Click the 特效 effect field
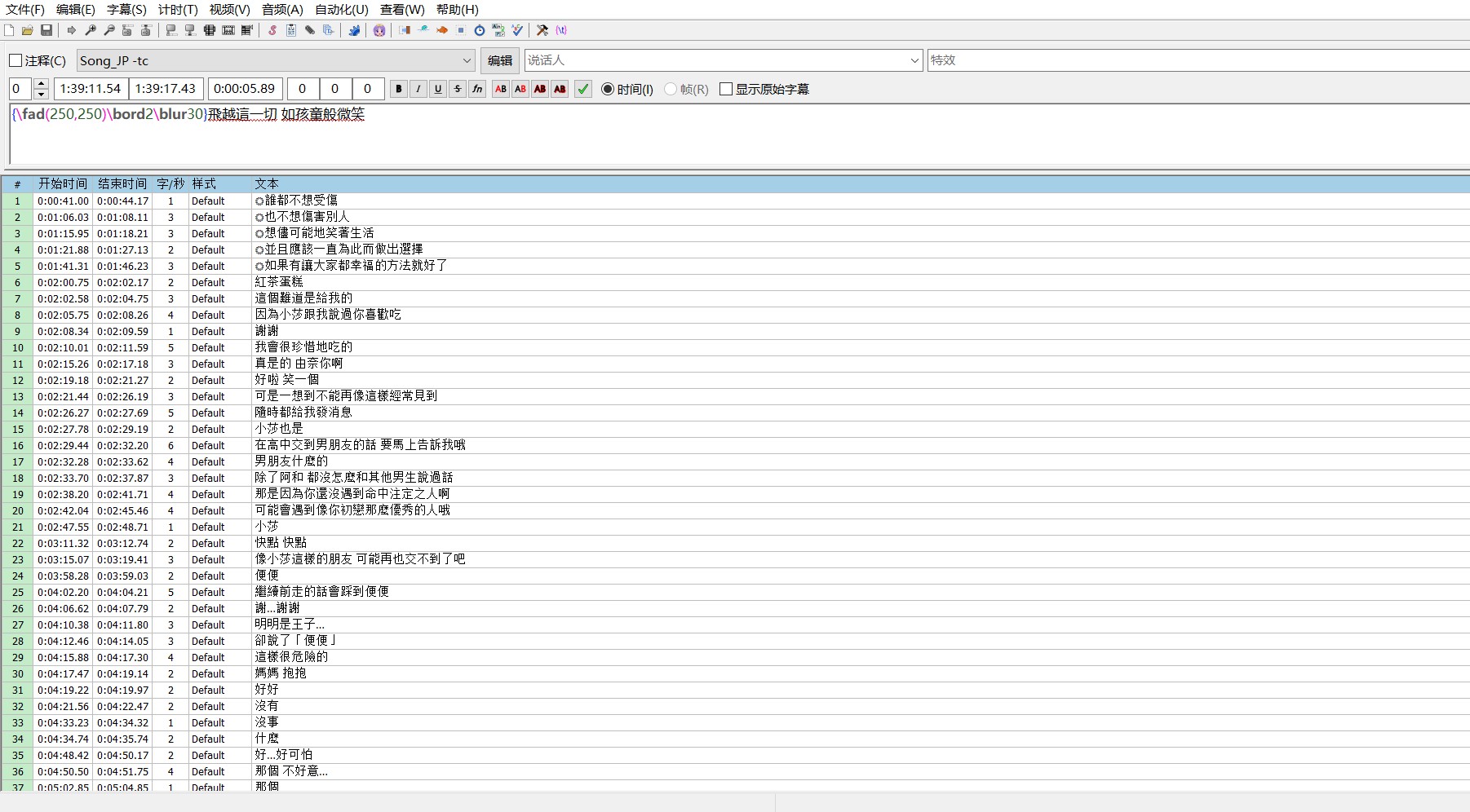1470x812 pixels. point(1198,60)
